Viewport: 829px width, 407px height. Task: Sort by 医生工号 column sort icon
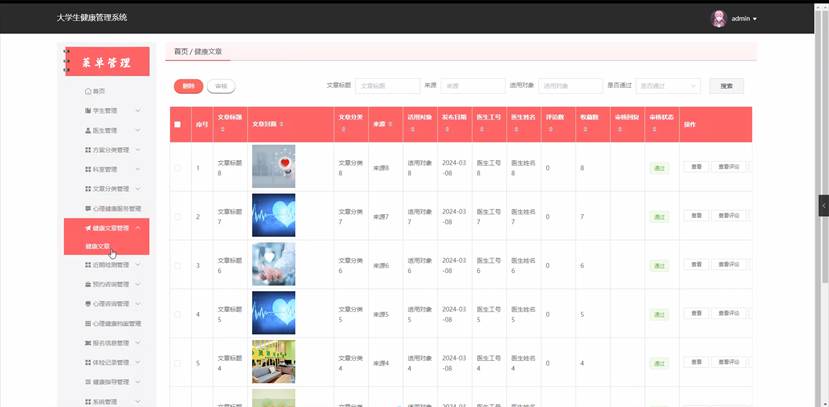pyautogui.click(x=481, y=129)
